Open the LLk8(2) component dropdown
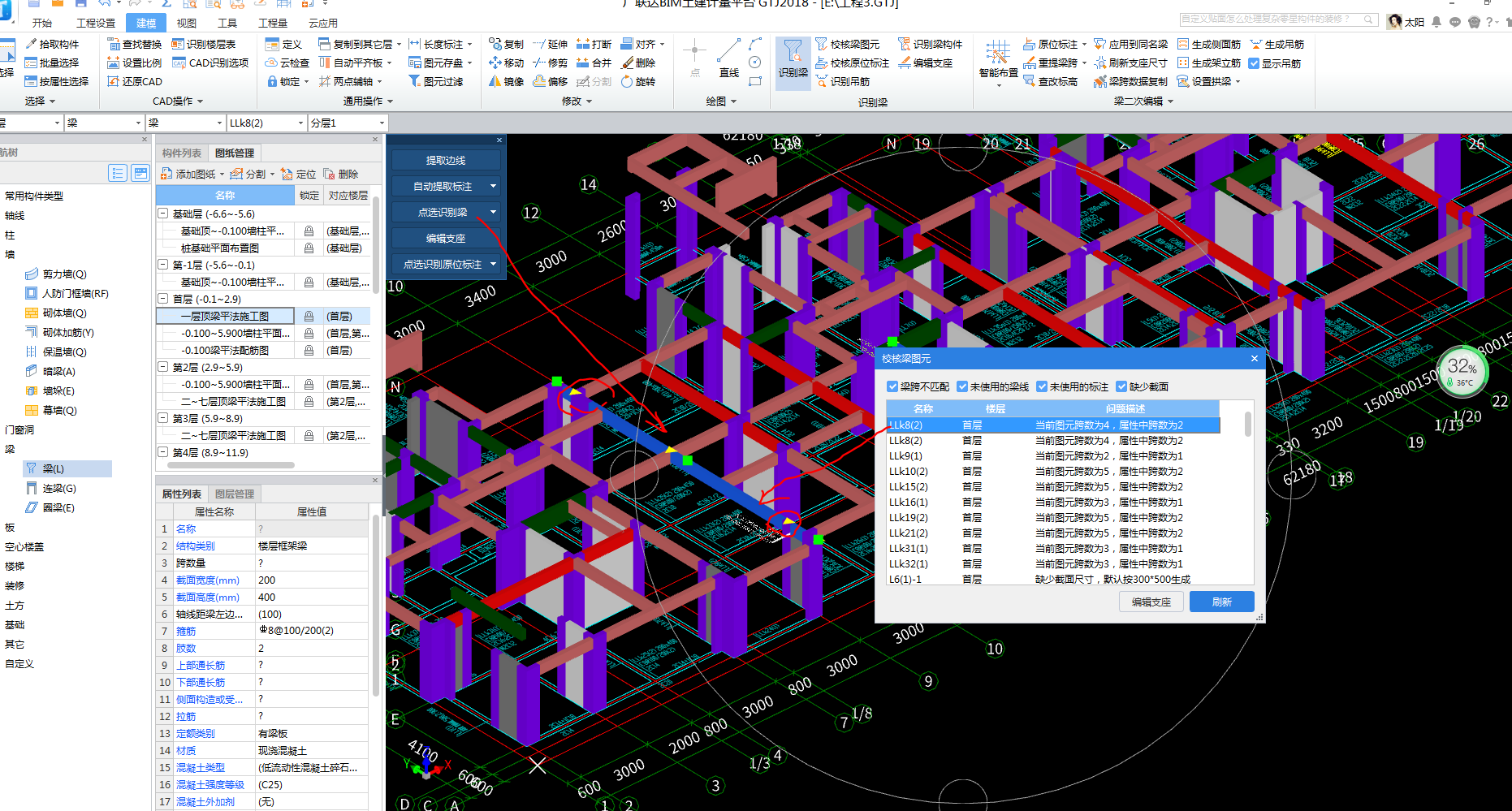This screenshot has height=811, width=1512. click(x=300, y=123)
